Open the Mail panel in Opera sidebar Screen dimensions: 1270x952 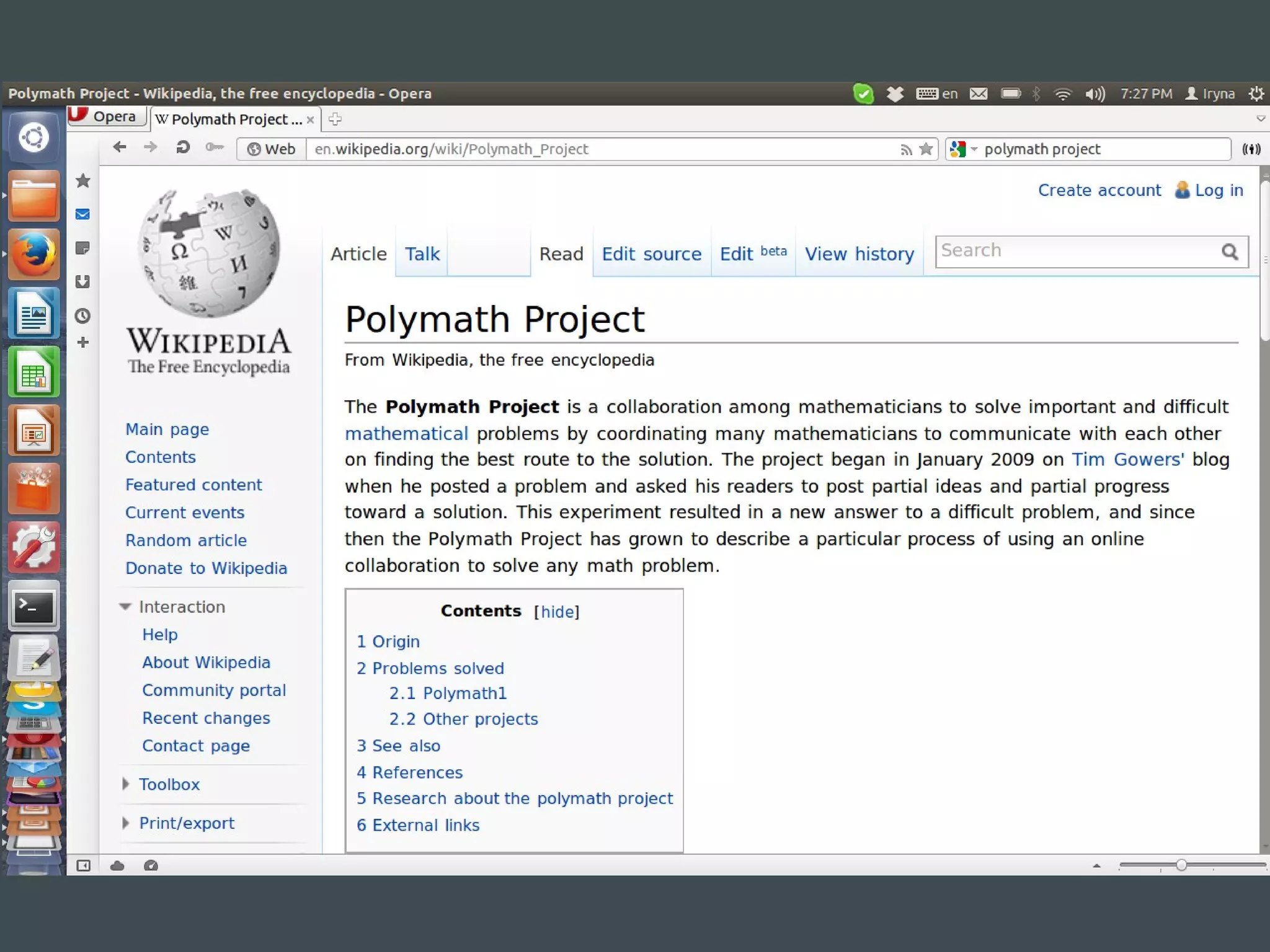pos(83,214)
